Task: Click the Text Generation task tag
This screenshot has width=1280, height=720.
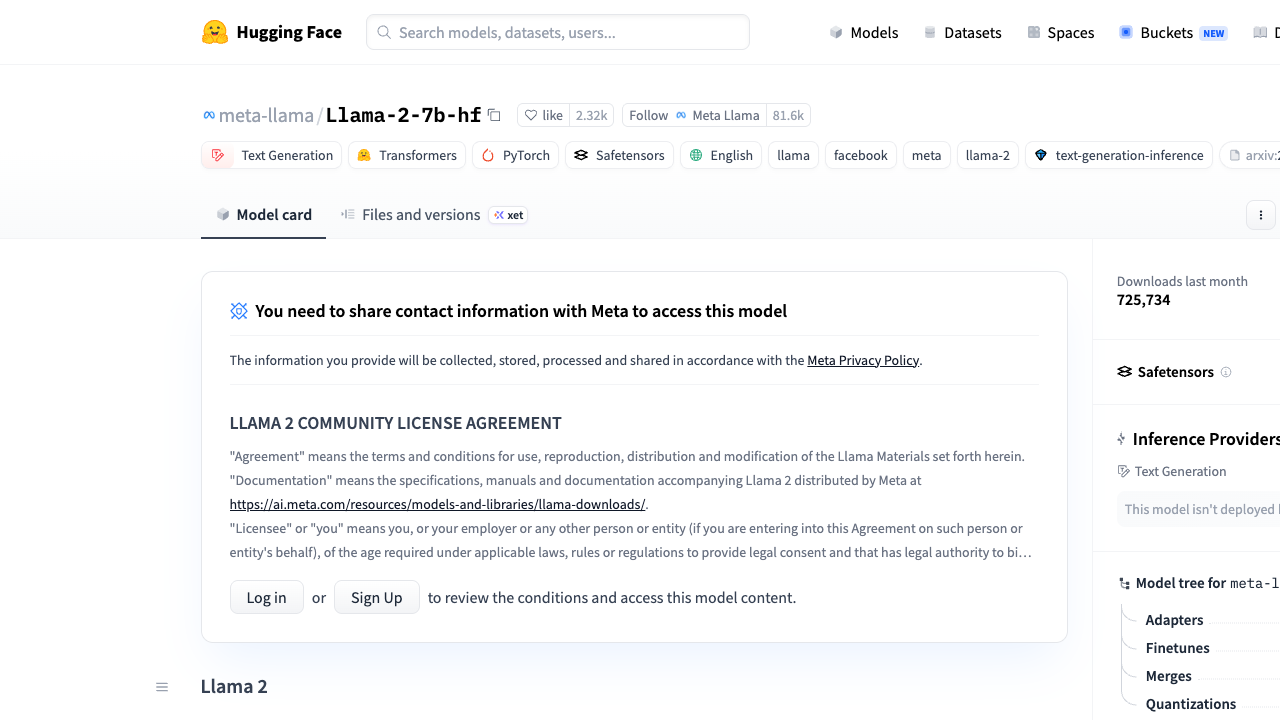Action: point(272,155)
